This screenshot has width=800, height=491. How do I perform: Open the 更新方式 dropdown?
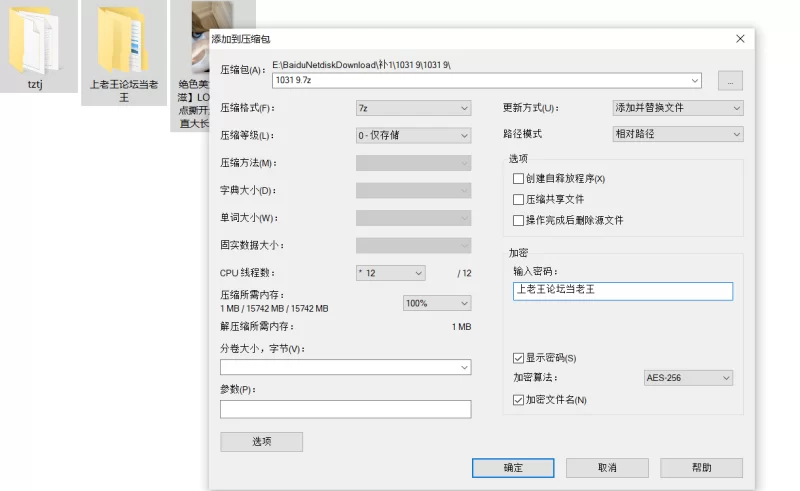coord(678,108)
